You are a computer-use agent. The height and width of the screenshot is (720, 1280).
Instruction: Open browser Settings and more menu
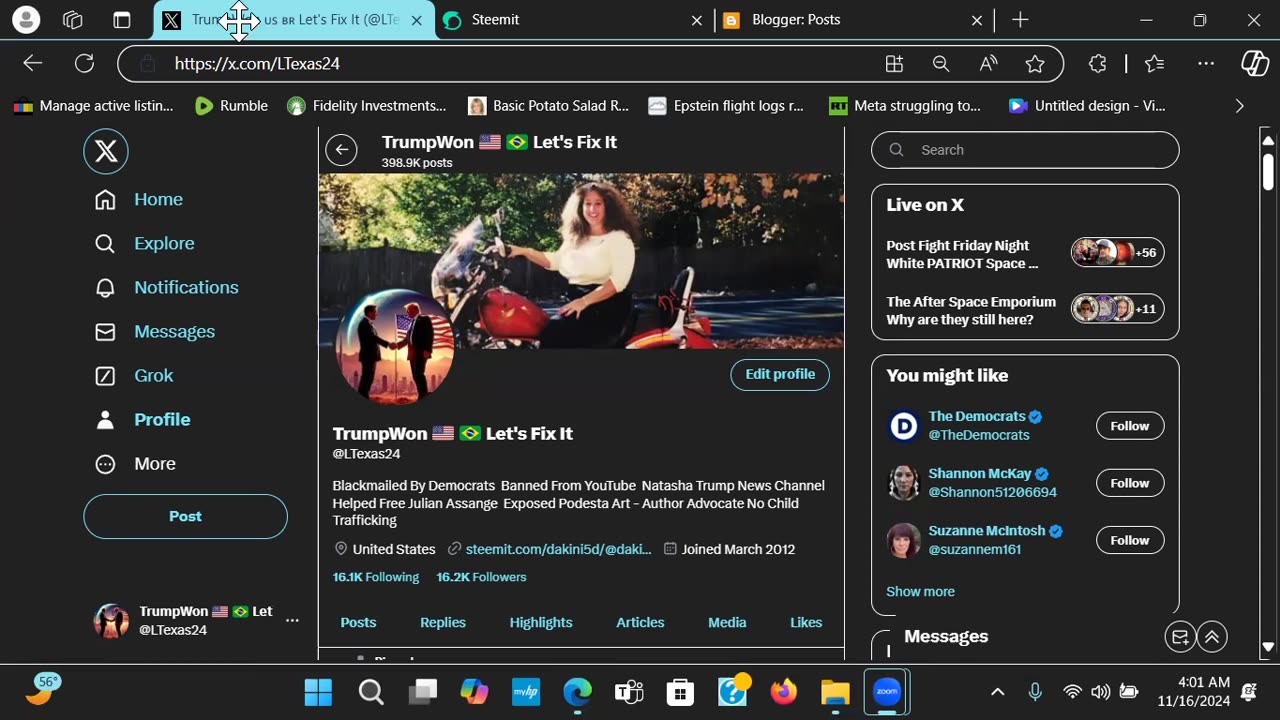click(1206, 63)
